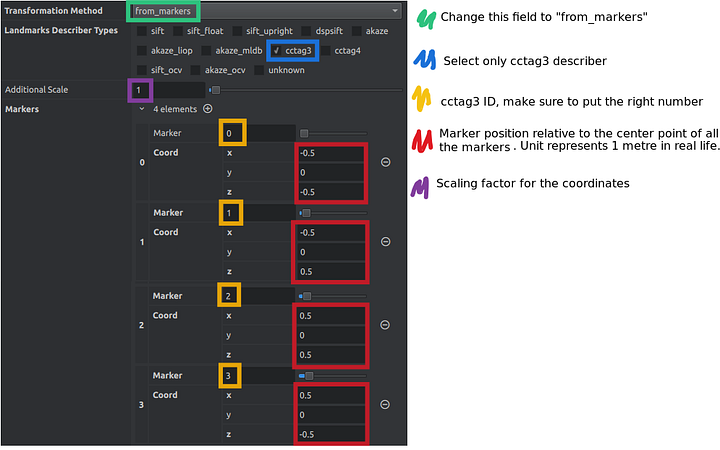Remove marker element 3 with minus icon

[x=385, y=405]
